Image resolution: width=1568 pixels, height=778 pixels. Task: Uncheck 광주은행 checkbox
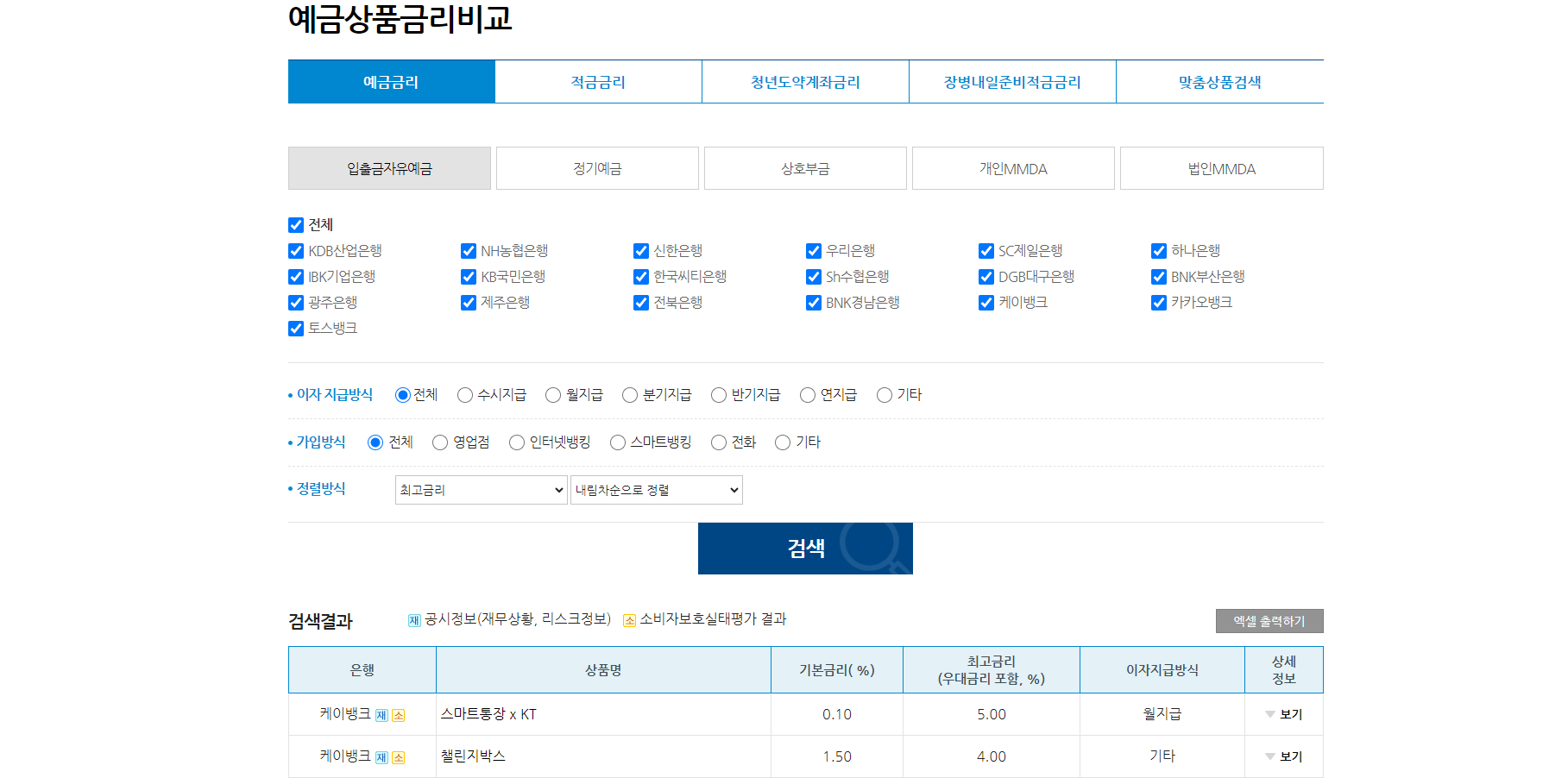coord(296,303)
